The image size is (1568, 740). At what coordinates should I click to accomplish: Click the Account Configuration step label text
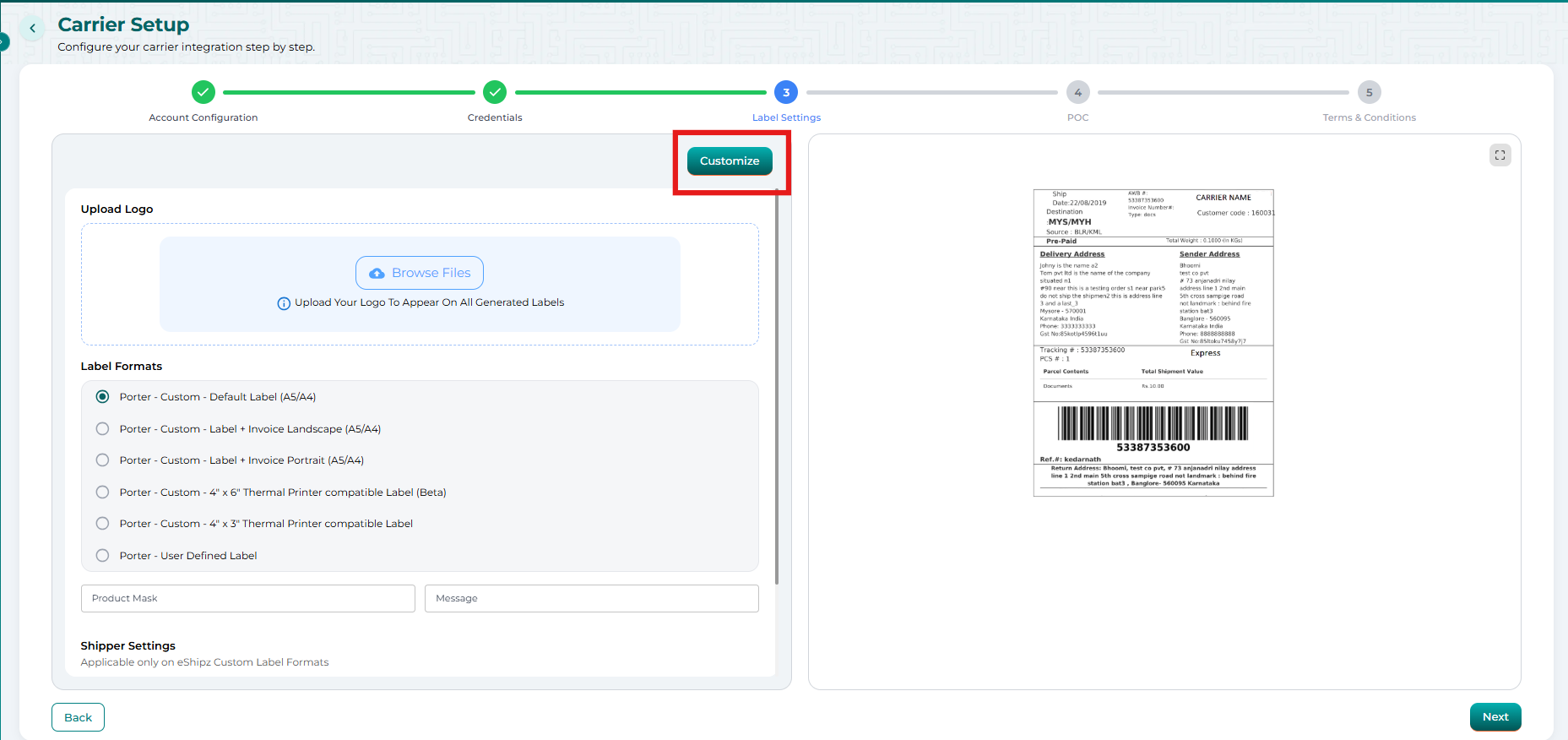pyautogui.click(x=203, y=117)
